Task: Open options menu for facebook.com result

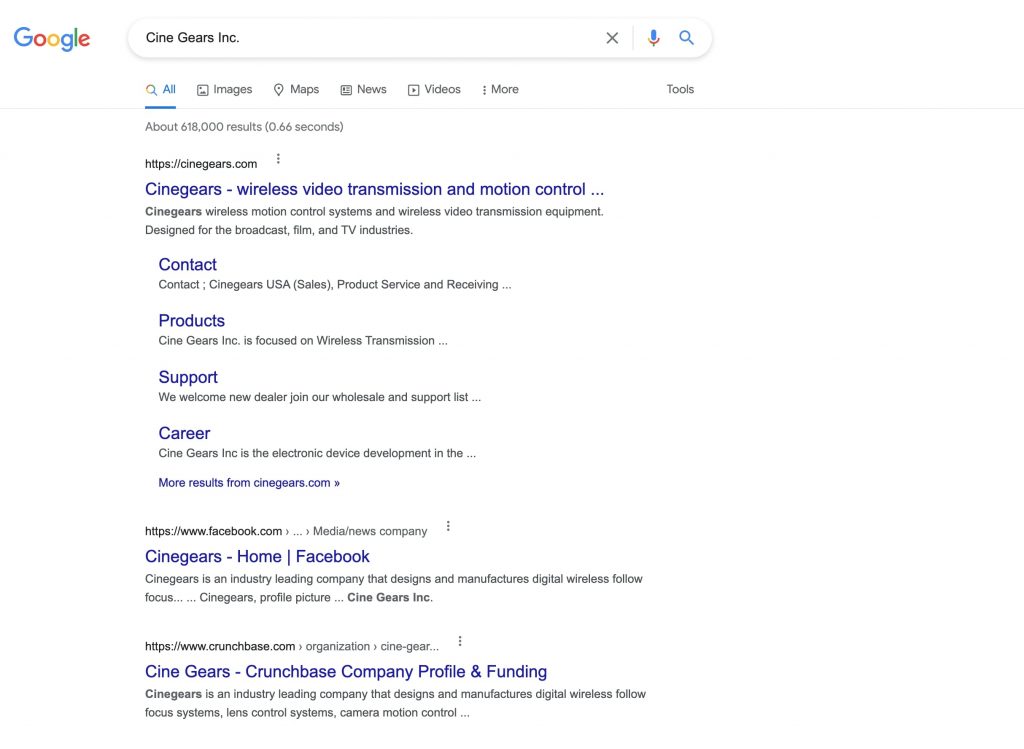Action: pyautogui.click(x=448, y=526)
